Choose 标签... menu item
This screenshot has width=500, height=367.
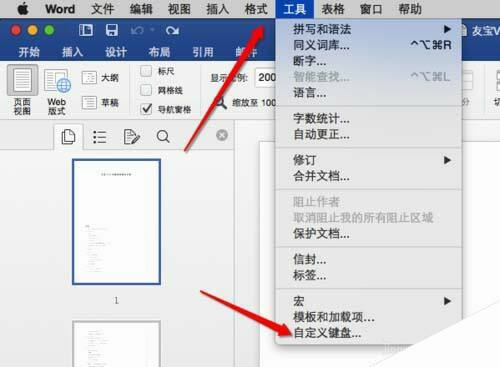pos(369,275)
